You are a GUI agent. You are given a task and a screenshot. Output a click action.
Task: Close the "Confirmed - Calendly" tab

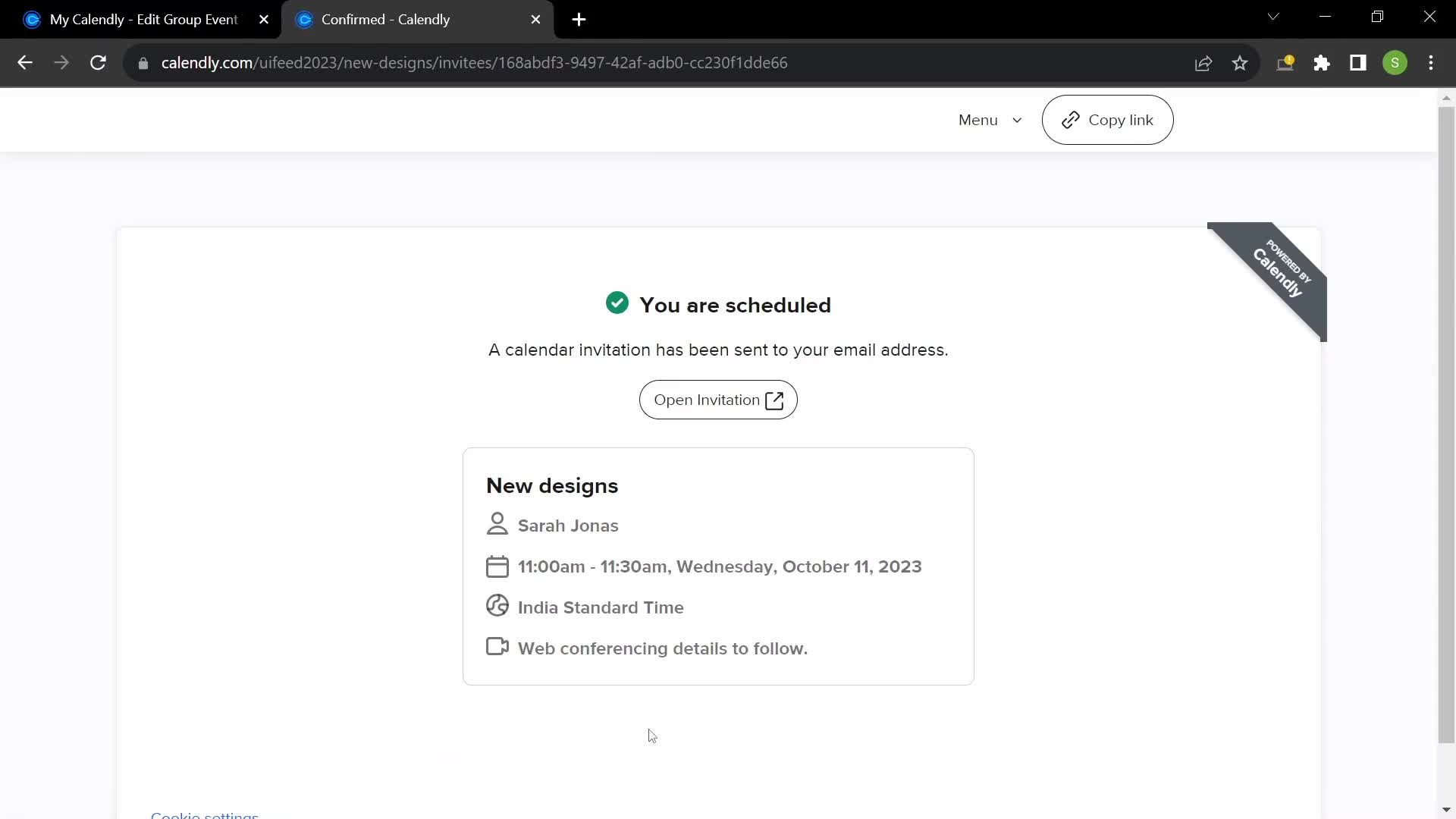[x=537, y=19]
